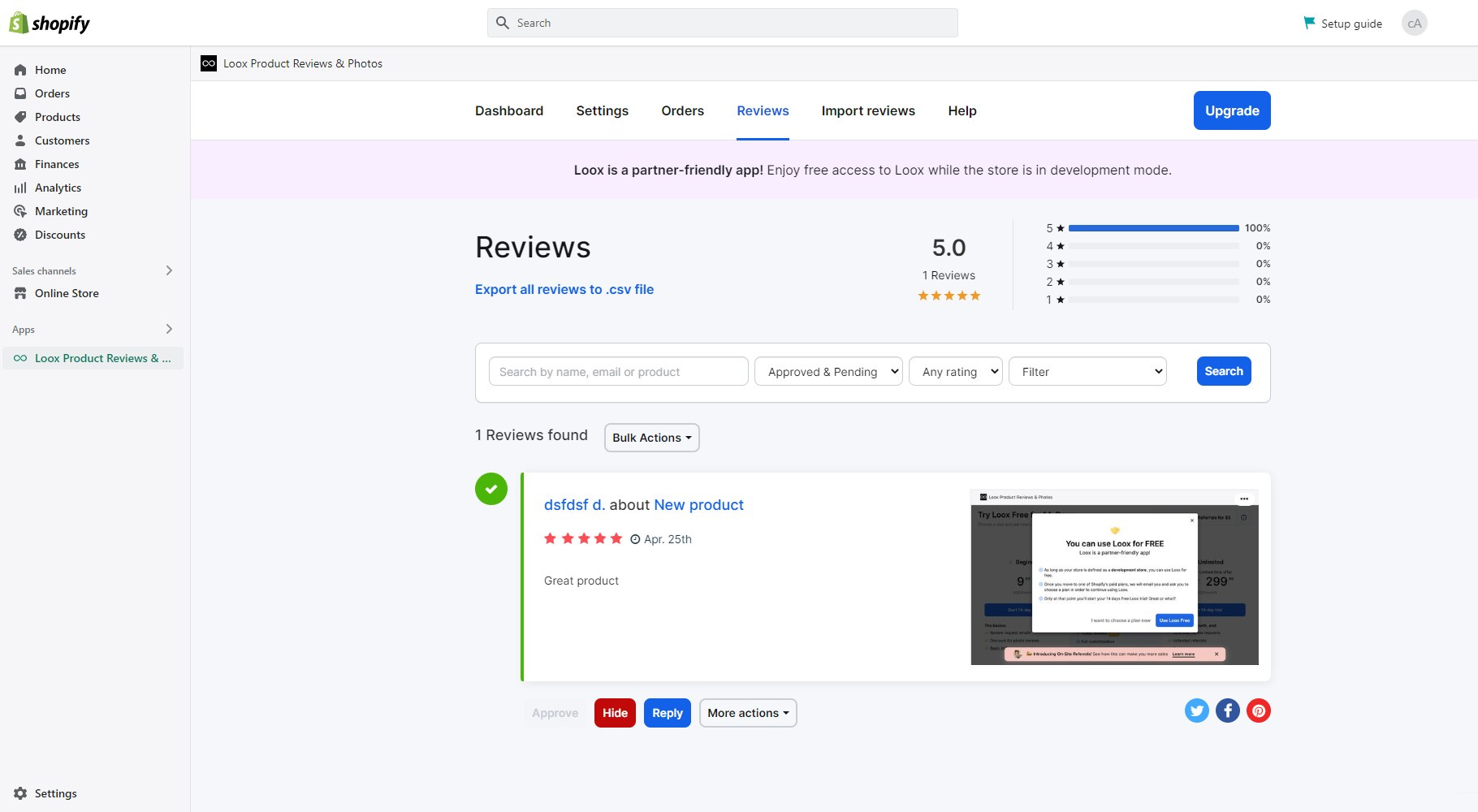Export all reviews to .csv file
This screenshot has width=1478, height=812.
click(x=564, y=289)
